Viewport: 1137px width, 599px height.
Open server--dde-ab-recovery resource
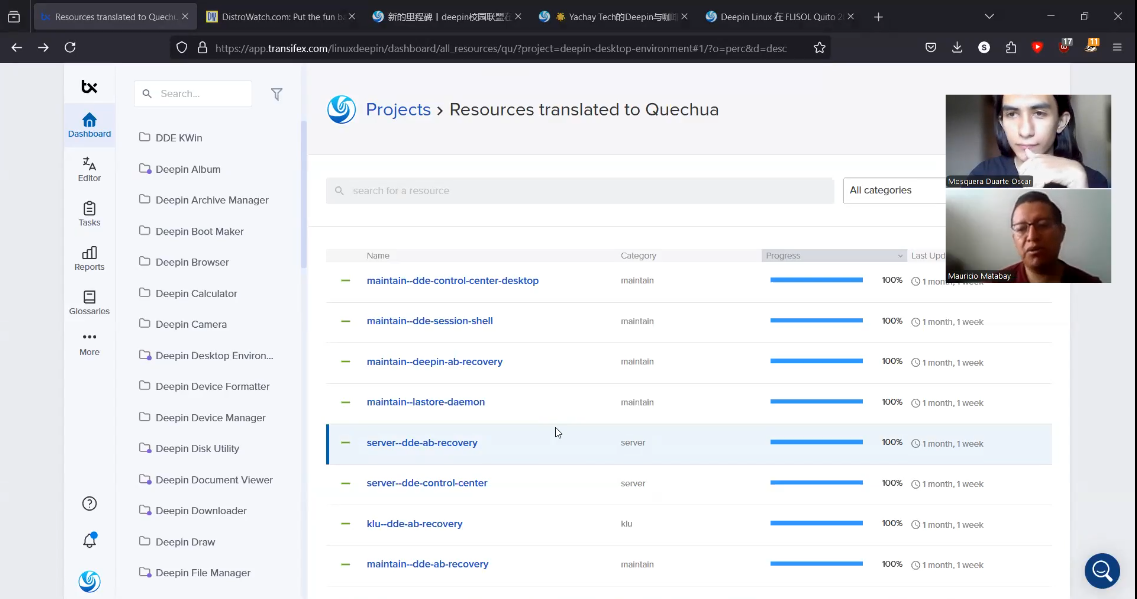point(422,443)
